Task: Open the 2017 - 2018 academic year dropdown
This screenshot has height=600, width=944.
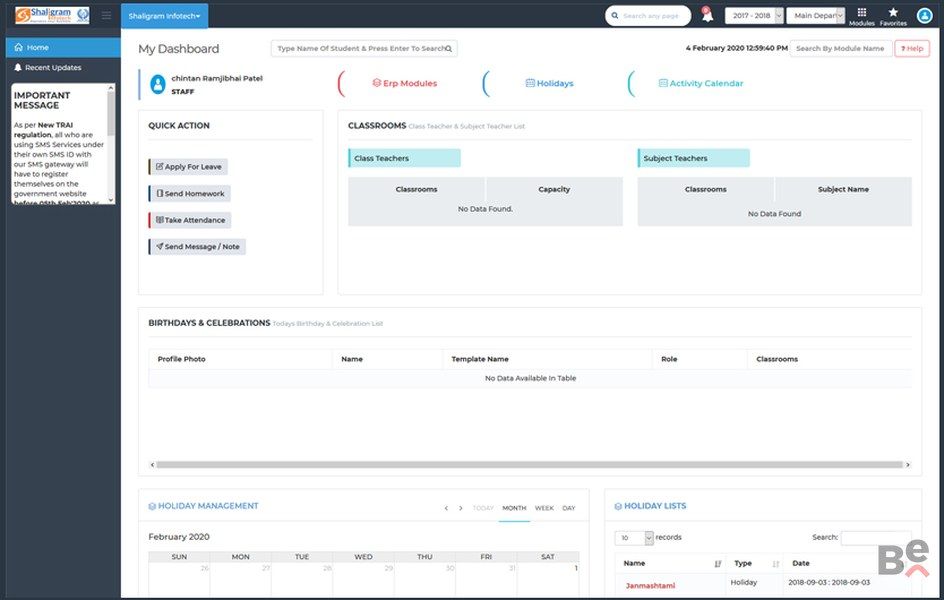Action: [x=754, y=16]
